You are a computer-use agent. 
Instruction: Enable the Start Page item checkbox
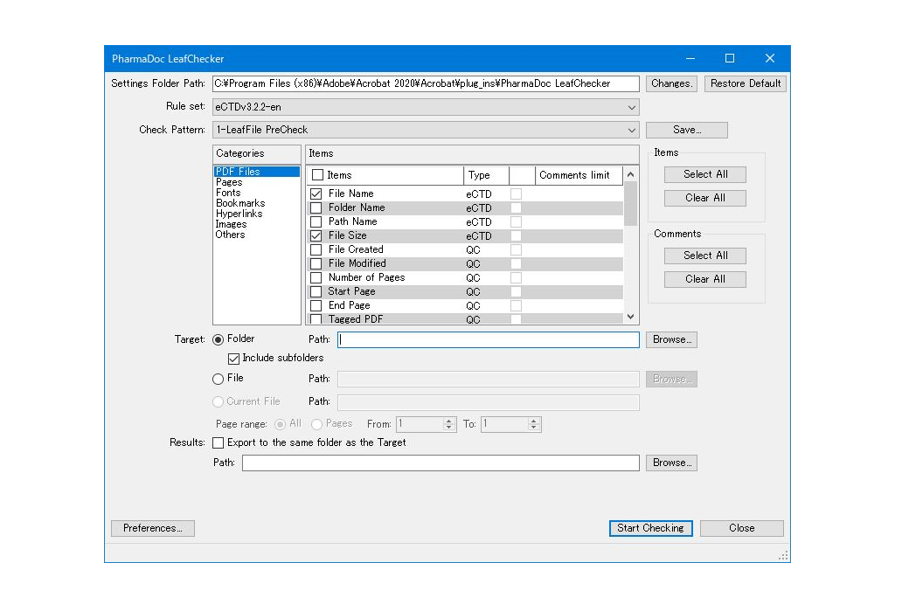[x=316, y=292]
